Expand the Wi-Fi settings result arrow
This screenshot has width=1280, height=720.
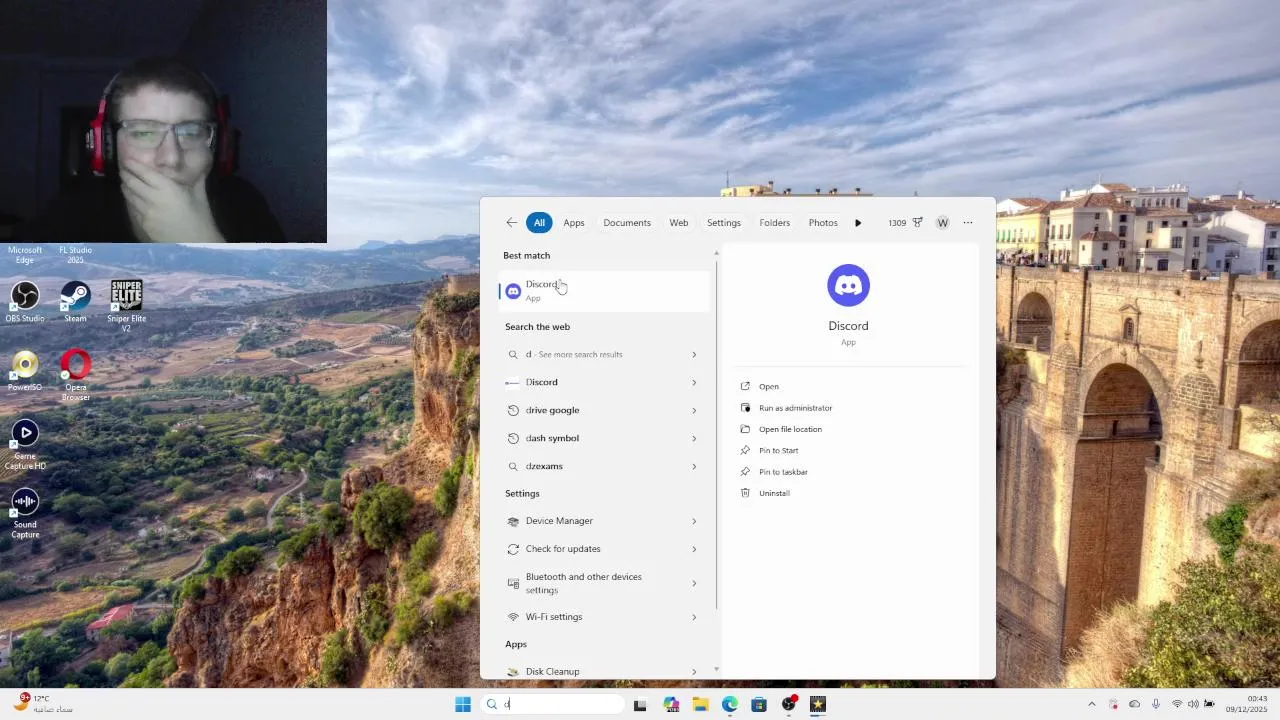point(694,617)
